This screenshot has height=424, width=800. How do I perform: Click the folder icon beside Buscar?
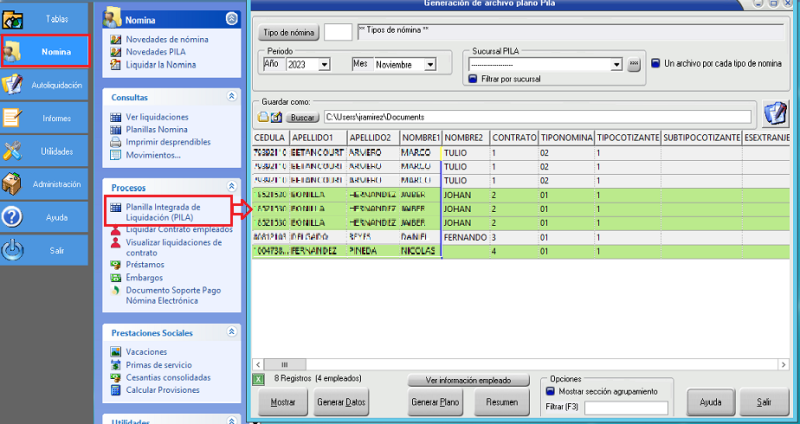point(265,117)
